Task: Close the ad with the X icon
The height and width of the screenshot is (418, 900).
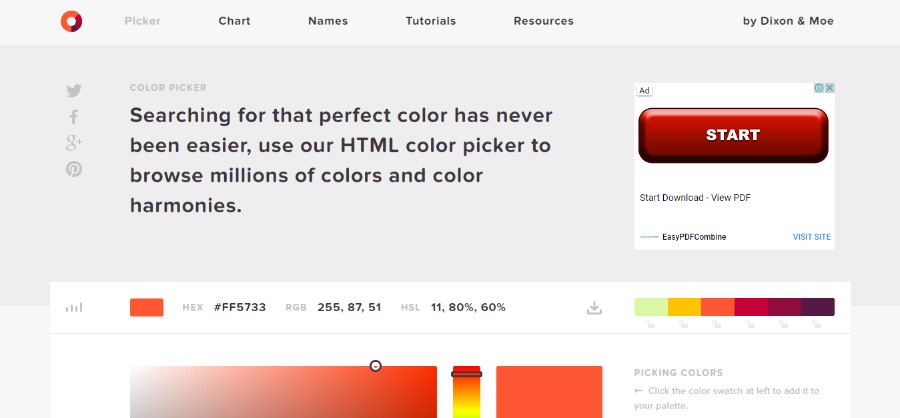Action: coord(829,88)
